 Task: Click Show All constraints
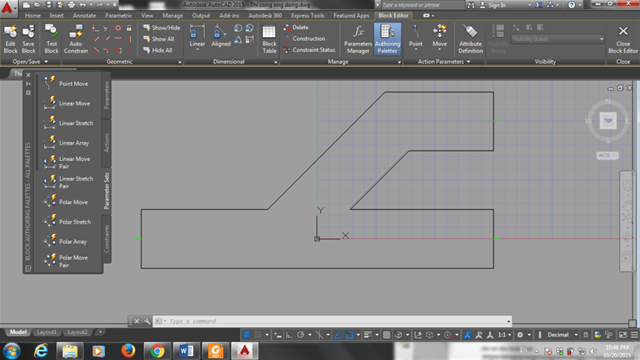click(159, 39)
